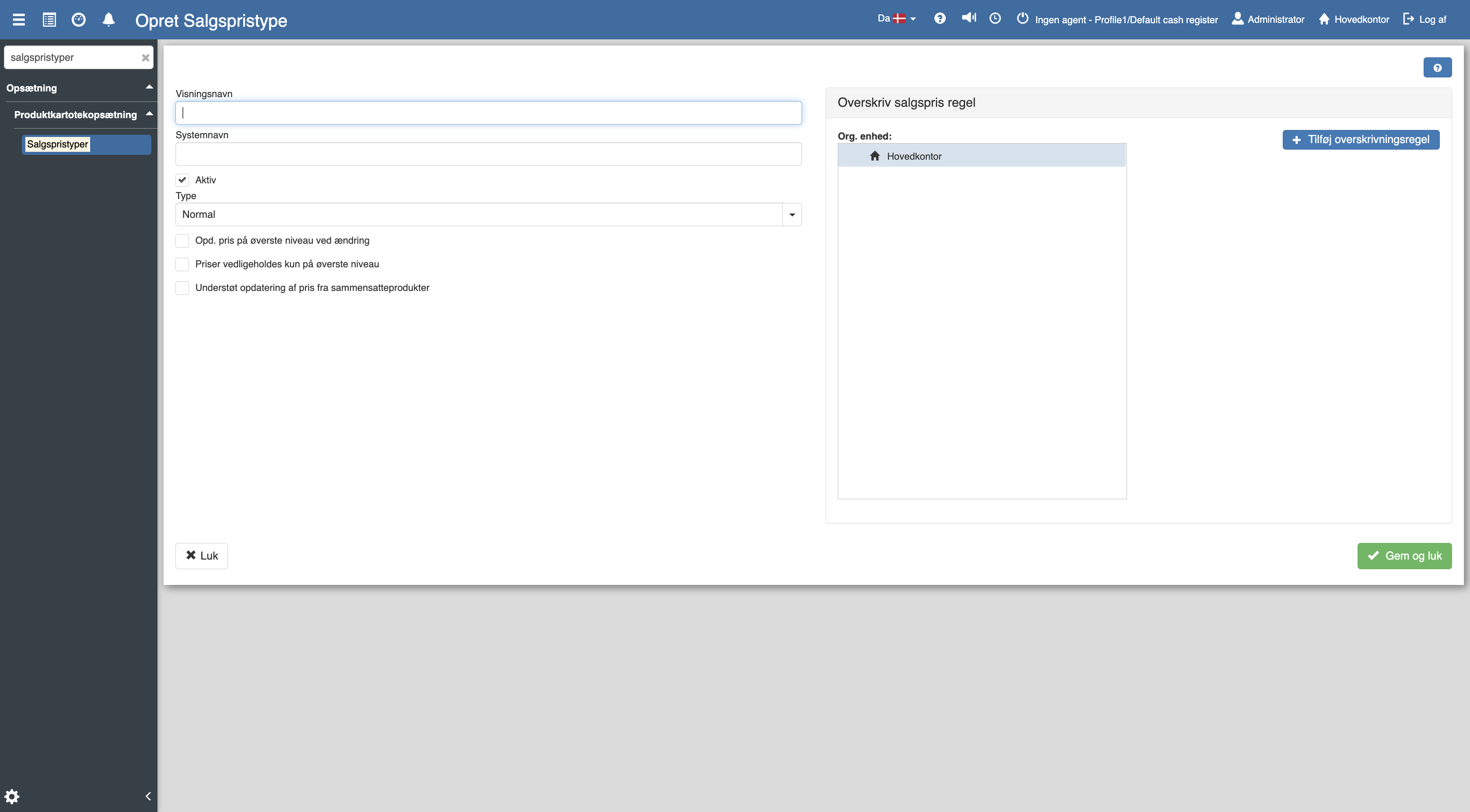Uncheck the Aktiv checkbox
The image size is (1470, 812).
tap(182, 180)
